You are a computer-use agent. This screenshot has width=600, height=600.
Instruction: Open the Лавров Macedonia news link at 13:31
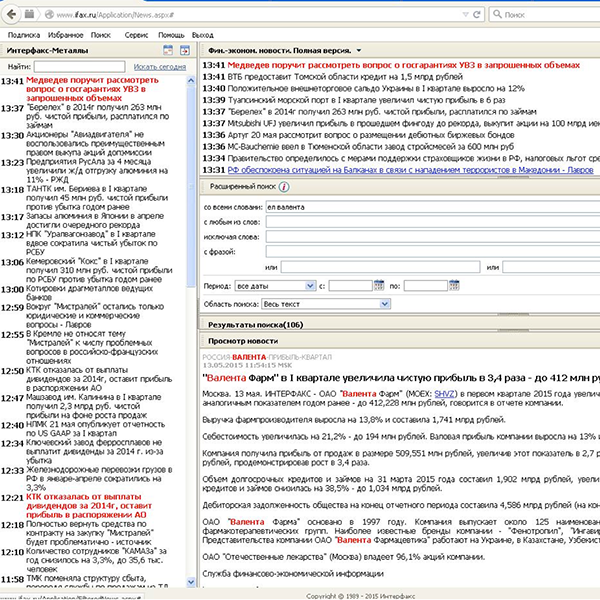click(410, 170)
